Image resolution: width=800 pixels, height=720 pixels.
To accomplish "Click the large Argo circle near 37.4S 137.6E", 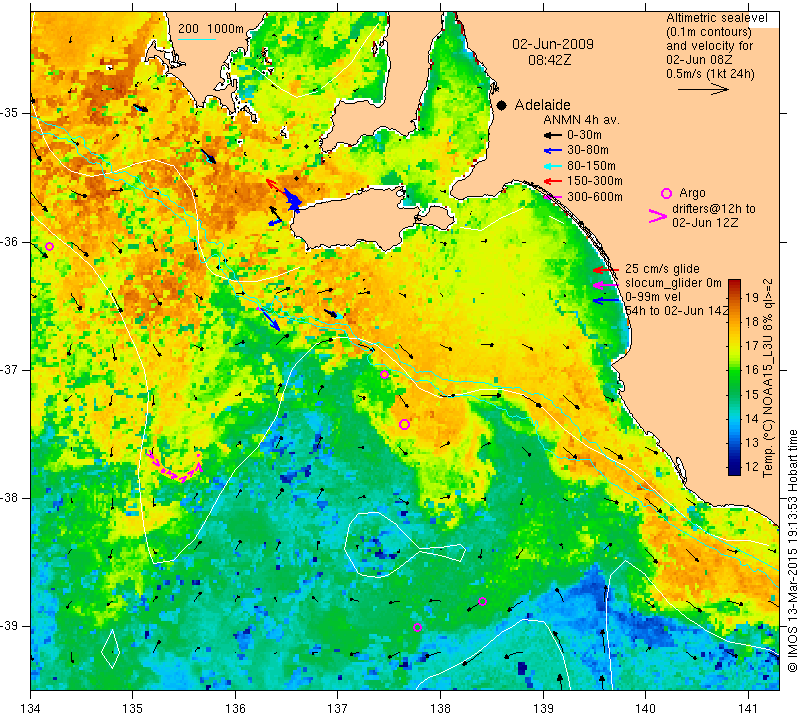I will (x=404, y=424).
